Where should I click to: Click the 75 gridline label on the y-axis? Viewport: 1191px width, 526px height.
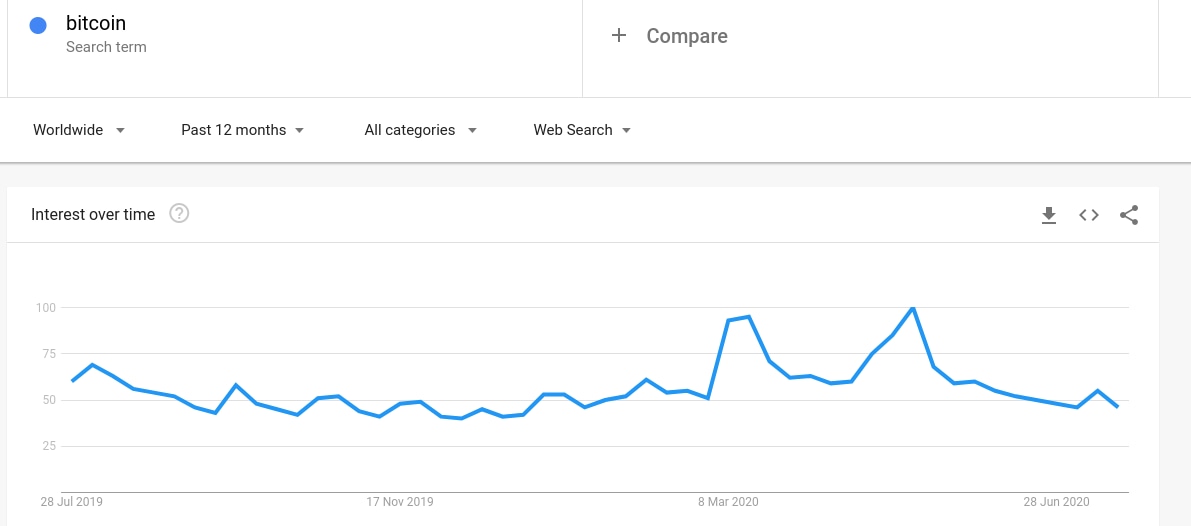pos(46,353)
